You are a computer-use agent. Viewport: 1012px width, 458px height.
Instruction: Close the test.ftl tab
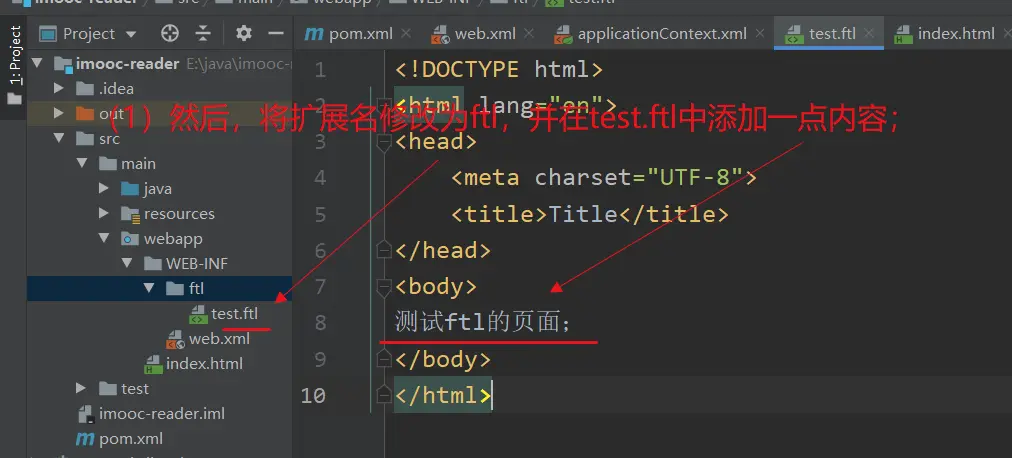coord(869,33)
